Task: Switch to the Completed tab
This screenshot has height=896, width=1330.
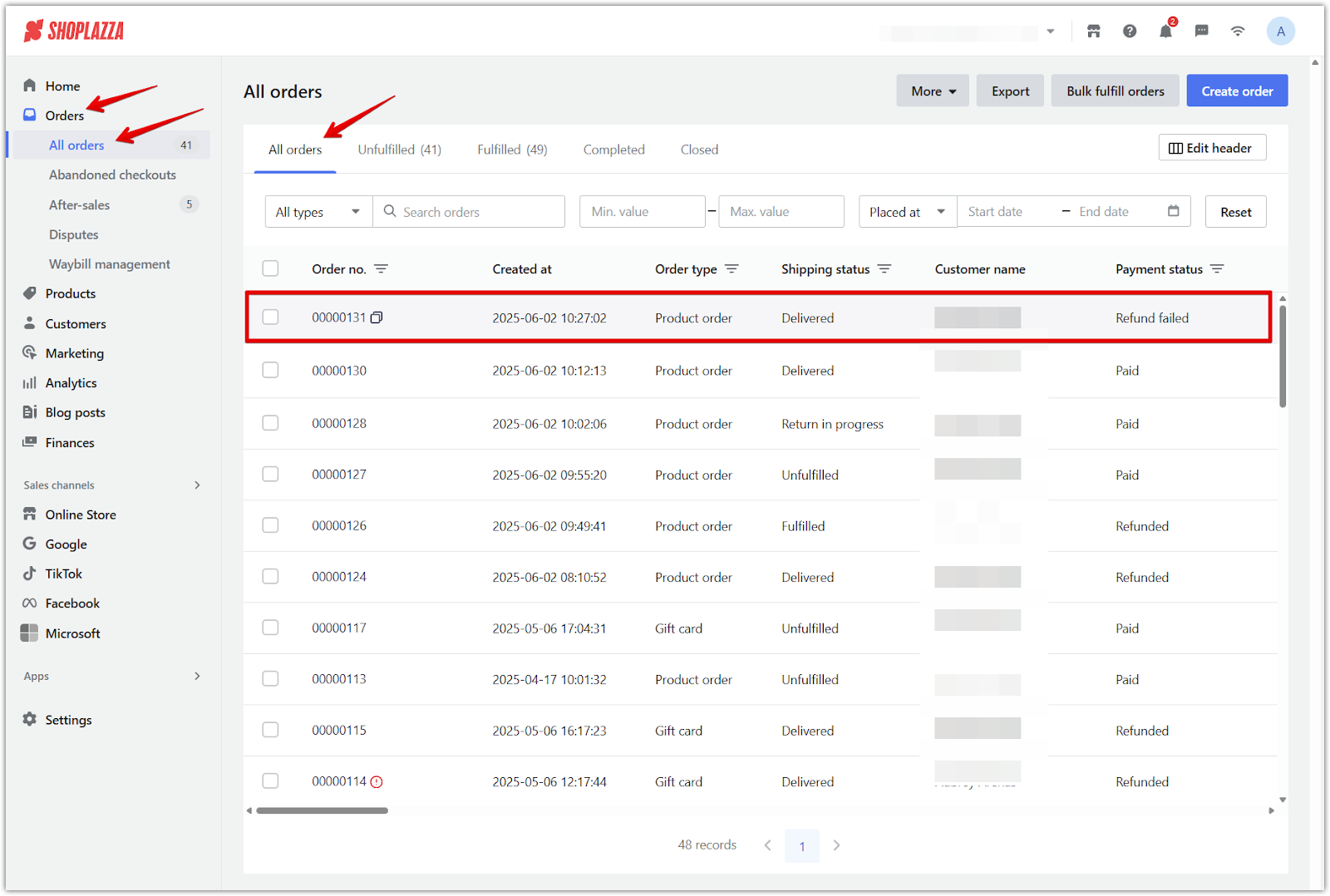Action: pos(614,150)
